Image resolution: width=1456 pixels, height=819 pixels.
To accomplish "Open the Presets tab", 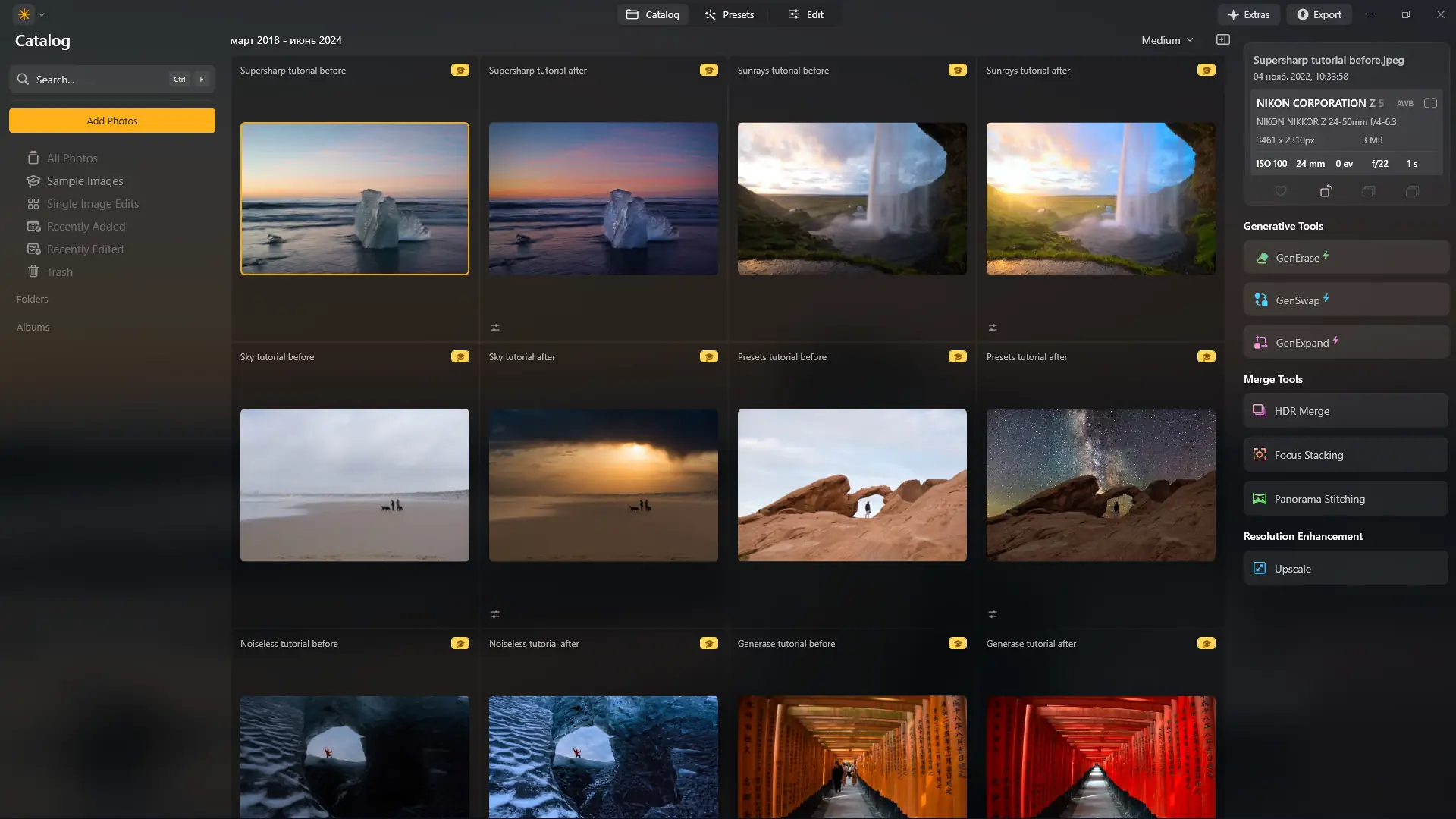I will tap(730, 14).
